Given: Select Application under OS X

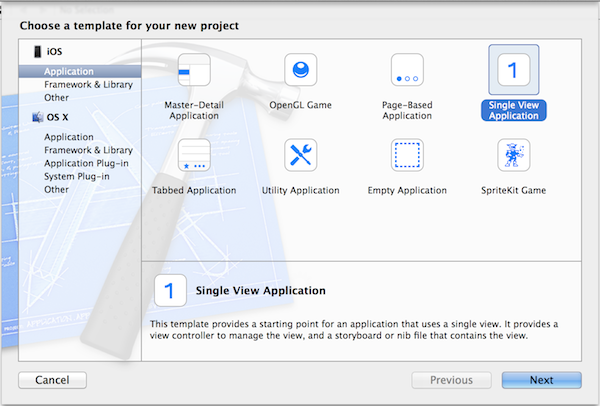Looking at the screenshot, I should pyautogui.click(x=69, y=137).
